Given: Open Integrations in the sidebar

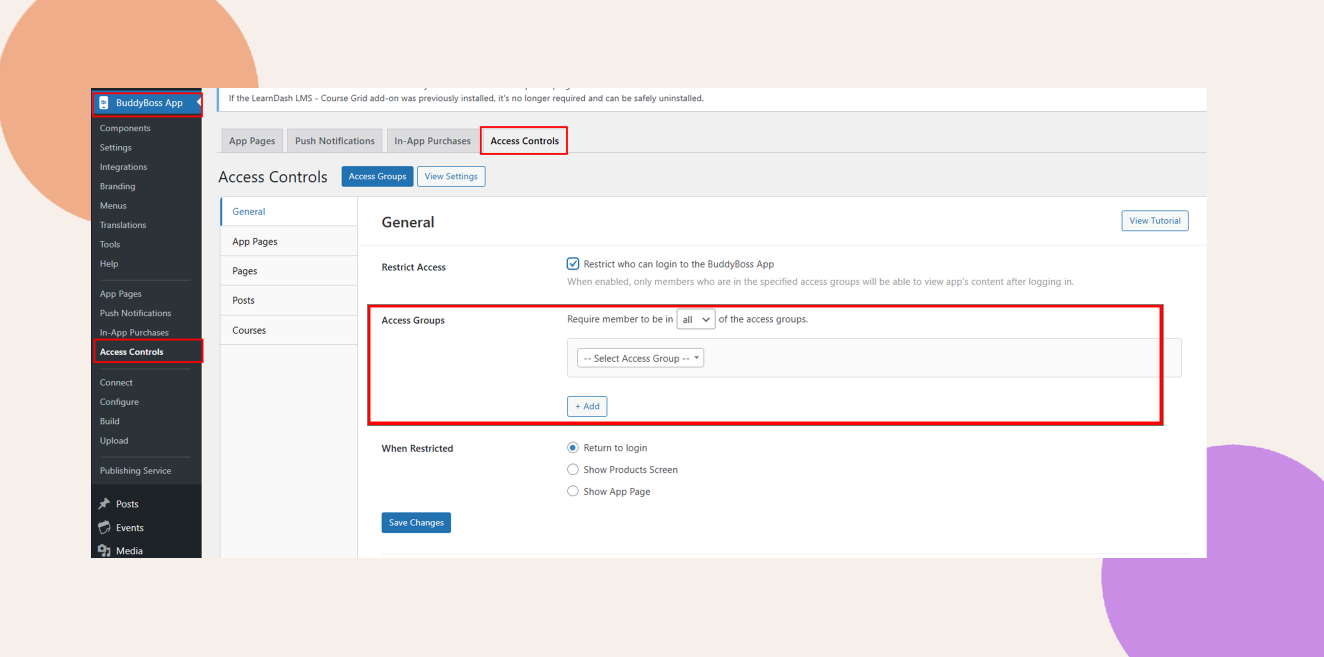Looking at the screenshot, I should [x=123, y=167].
